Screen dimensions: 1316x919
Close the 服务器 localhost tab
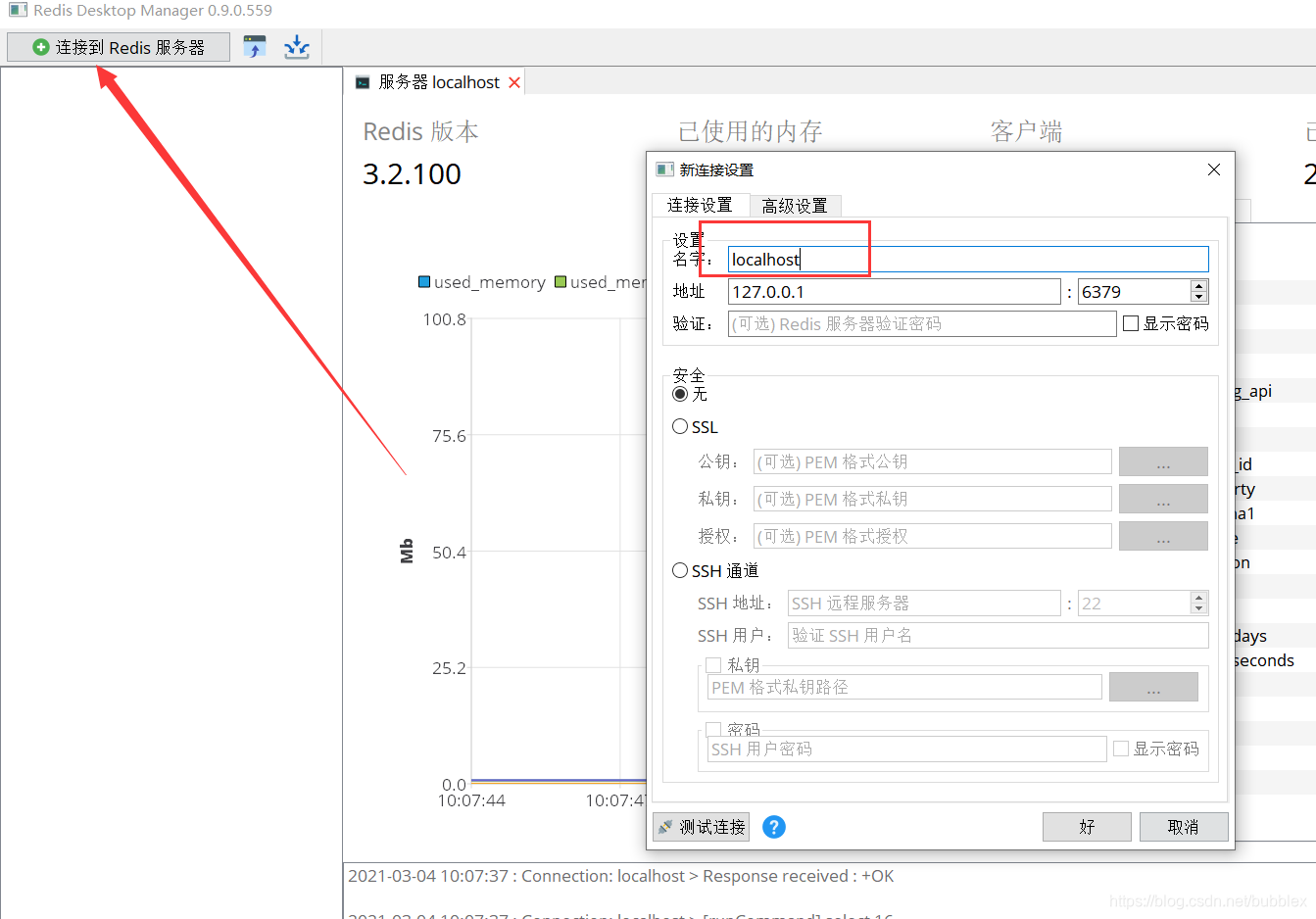pyautogui.click(x=514, y=82)
